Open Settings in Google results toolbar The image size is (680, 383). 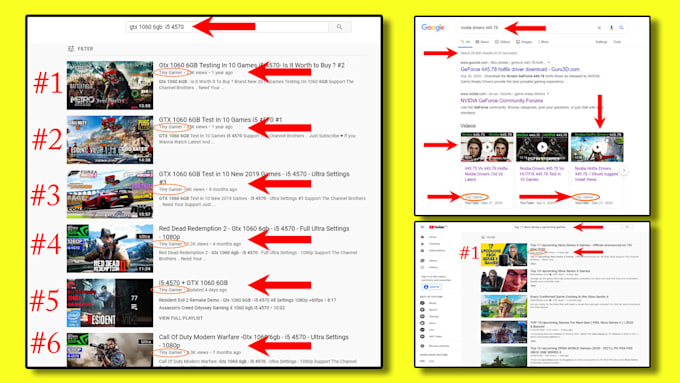tap(601, 42)
